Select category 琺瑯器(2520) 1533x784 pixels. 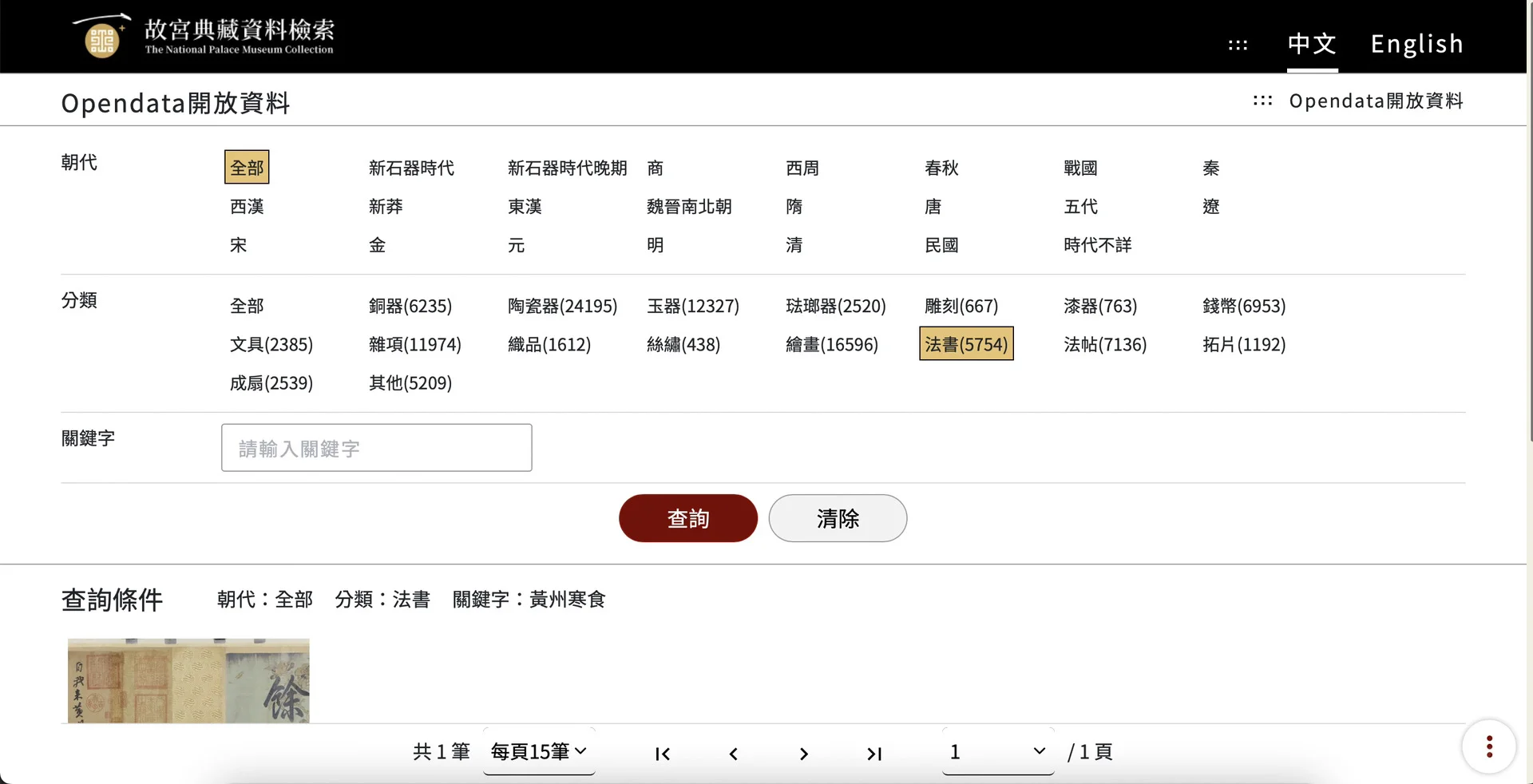tap(836, 306)
